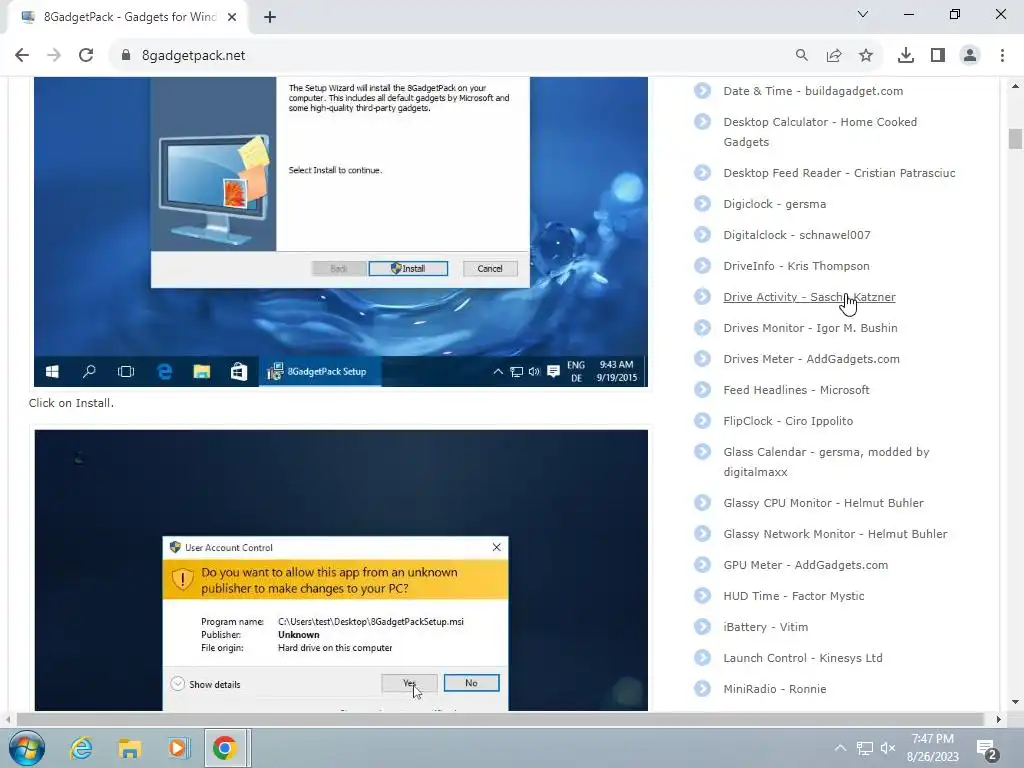Open DriveInfo - Kris Thompson link
This screenshot has height=768, width=1024.
(x=796, y=266)
